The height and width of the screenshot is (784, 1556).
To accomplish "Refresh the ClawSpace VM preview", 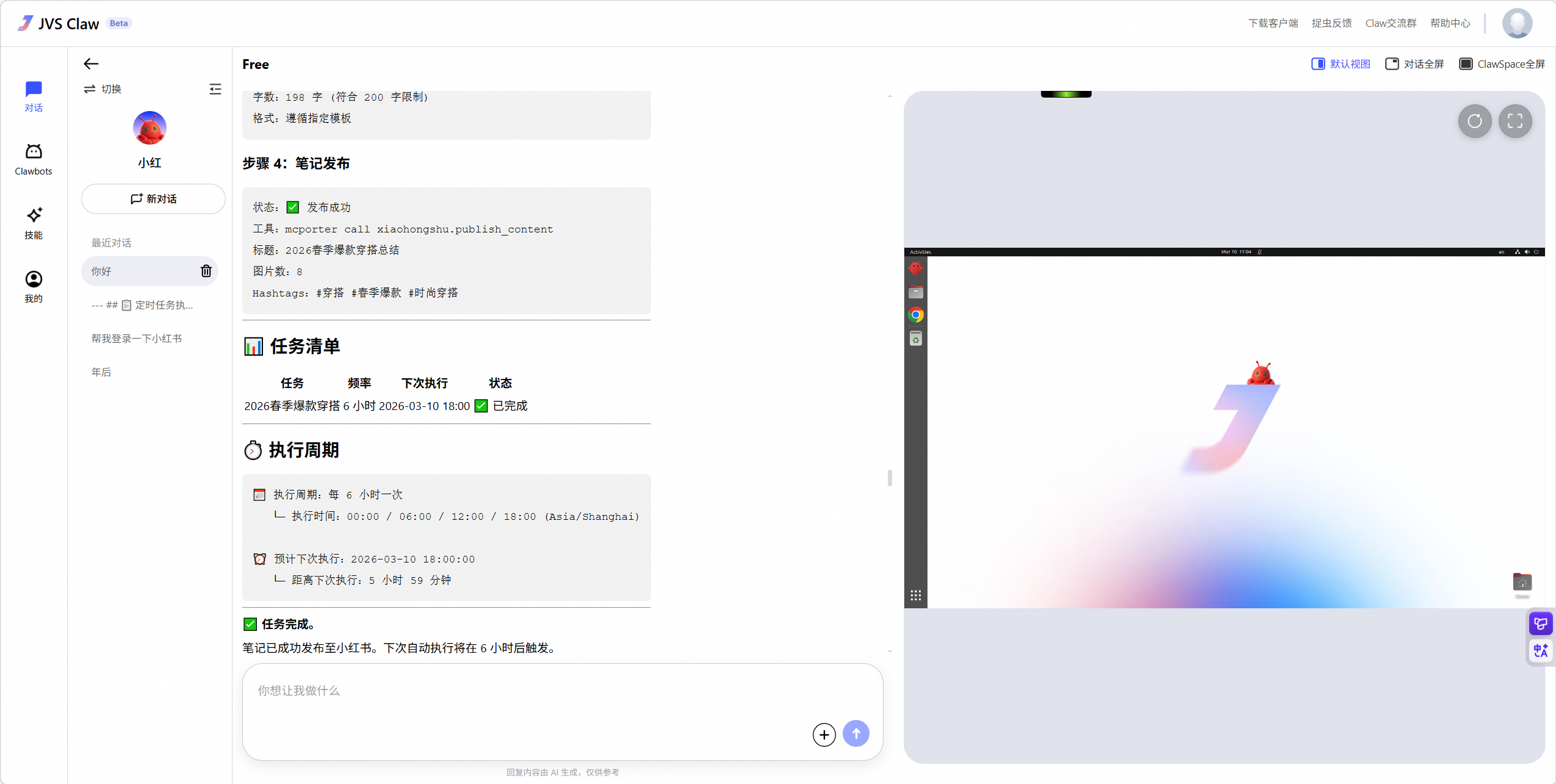I will coord(1475,121).
